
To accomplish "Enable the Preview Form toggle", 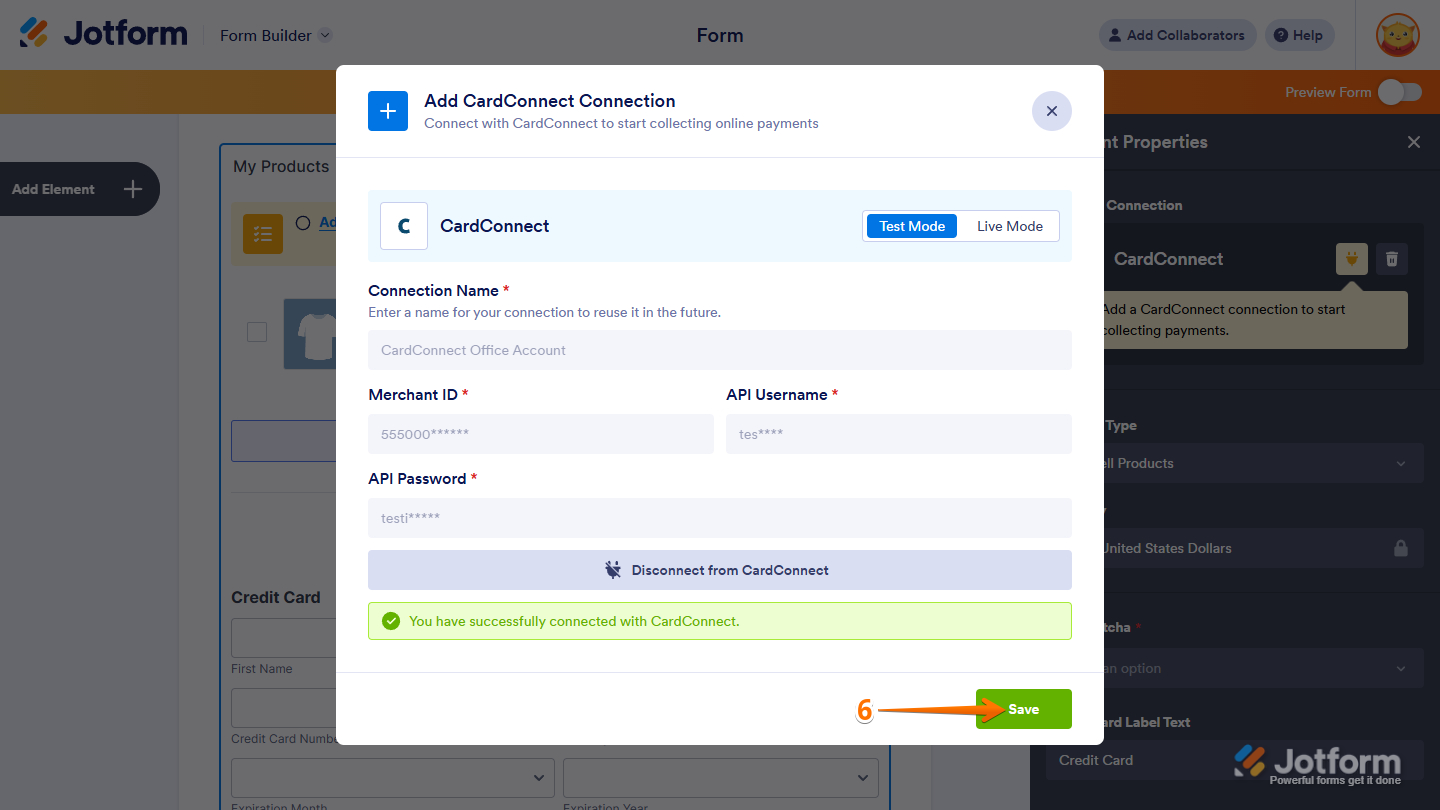I will tap(1400, 91).
